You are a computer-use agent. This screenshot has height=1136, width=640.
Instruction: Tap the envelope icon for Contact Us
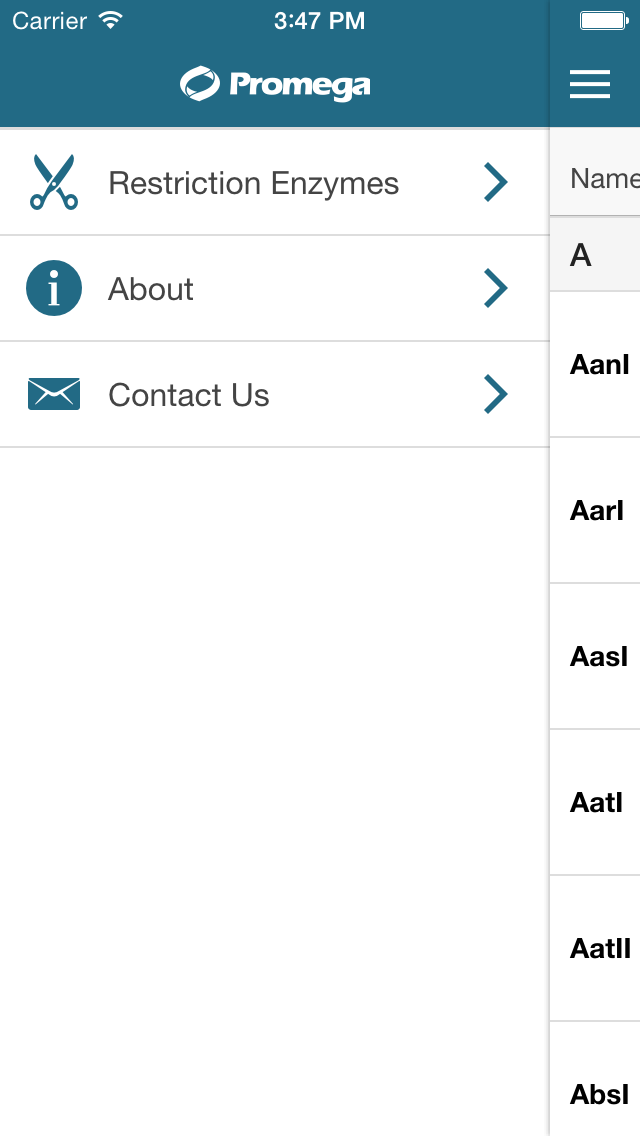pos(54,394)
